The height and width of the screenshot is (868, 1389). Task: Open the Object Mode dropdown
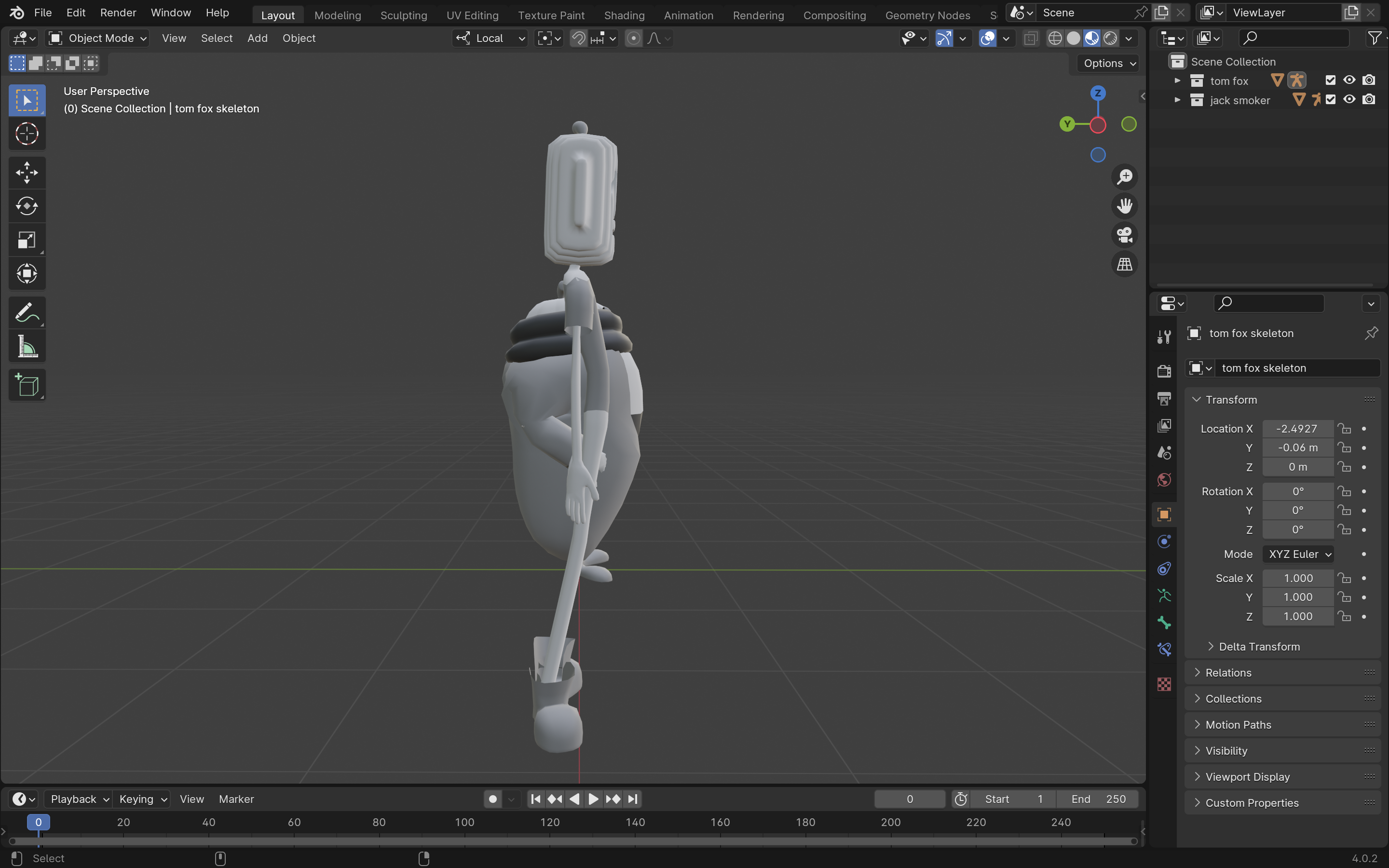click(97, 39)
